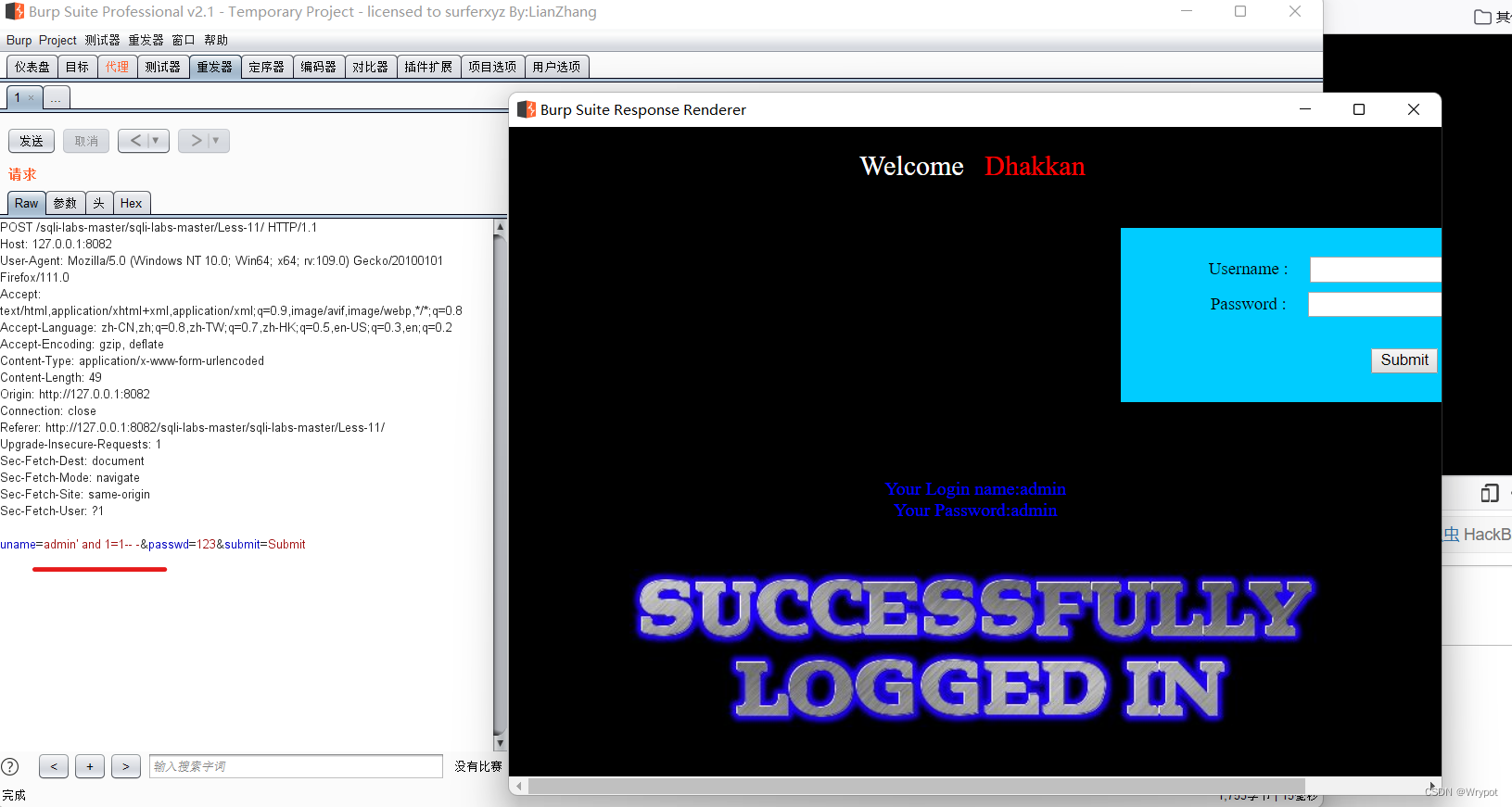Image resolution: width=1512 pixels, height=807 pixels.
Task: Open the Burp menu
Action: [19, 40]
